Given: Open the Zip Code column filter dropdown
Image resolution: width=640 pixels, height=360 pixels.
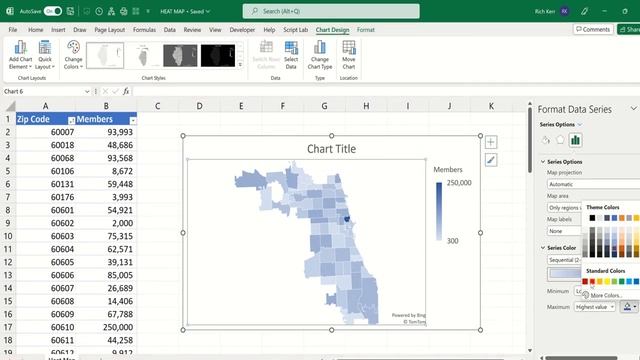Looking at the screenshot, I should [71, 120].
